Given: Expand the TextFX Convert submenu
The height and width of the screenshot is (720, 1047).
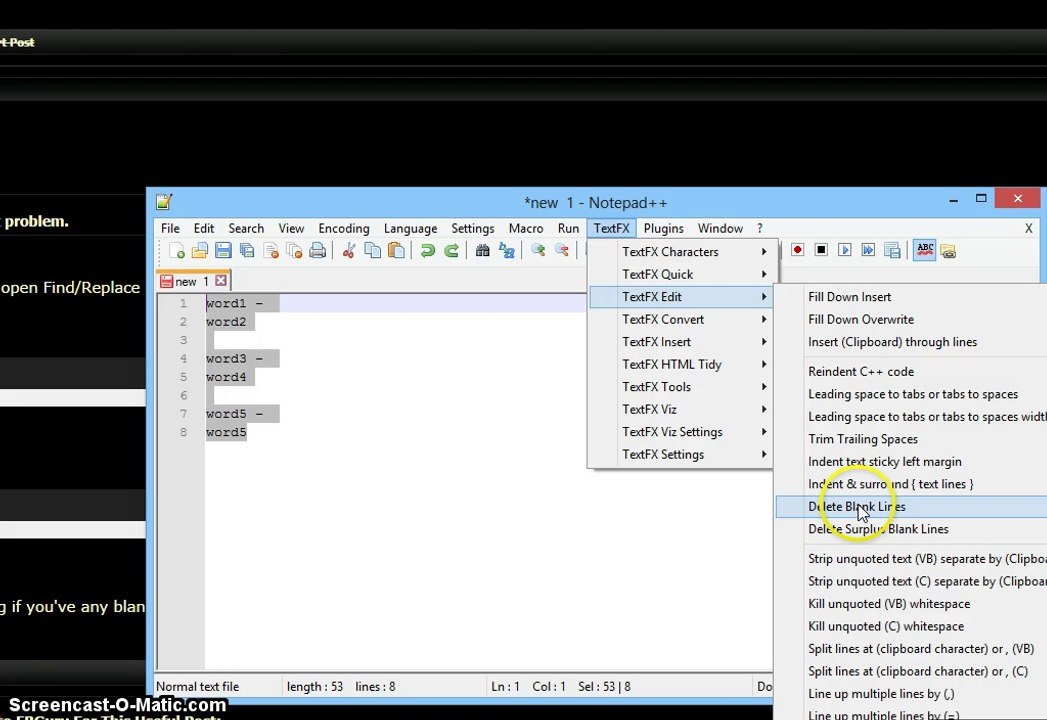Looking at the screenshot, I should pyautogui.click(x=680, y=319).
